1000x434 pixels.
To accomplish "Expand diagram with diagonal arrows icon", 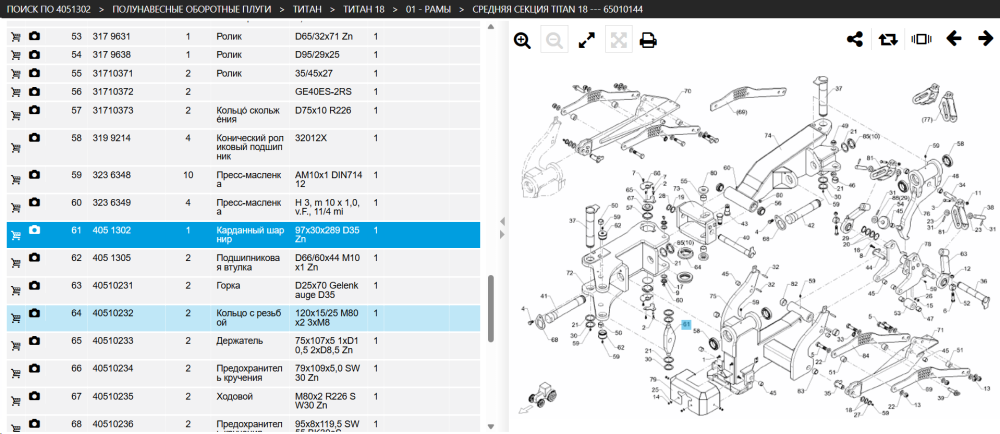I will tap(586, 41).
